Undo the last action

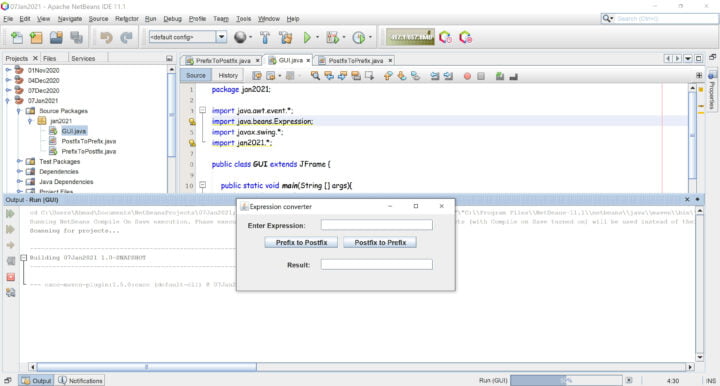click(x=106, y=38)
